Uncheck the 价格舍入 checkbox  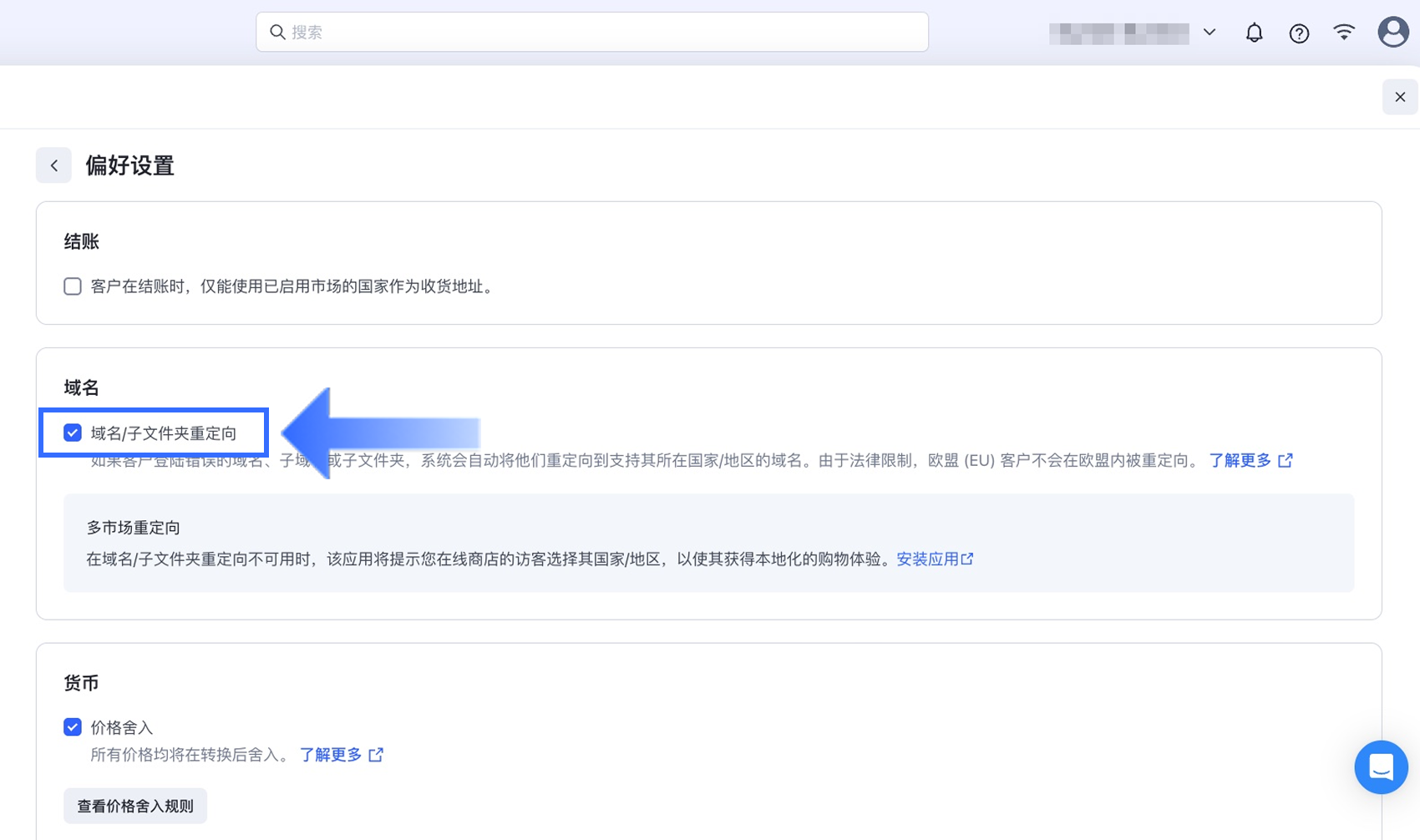[72, 726]
